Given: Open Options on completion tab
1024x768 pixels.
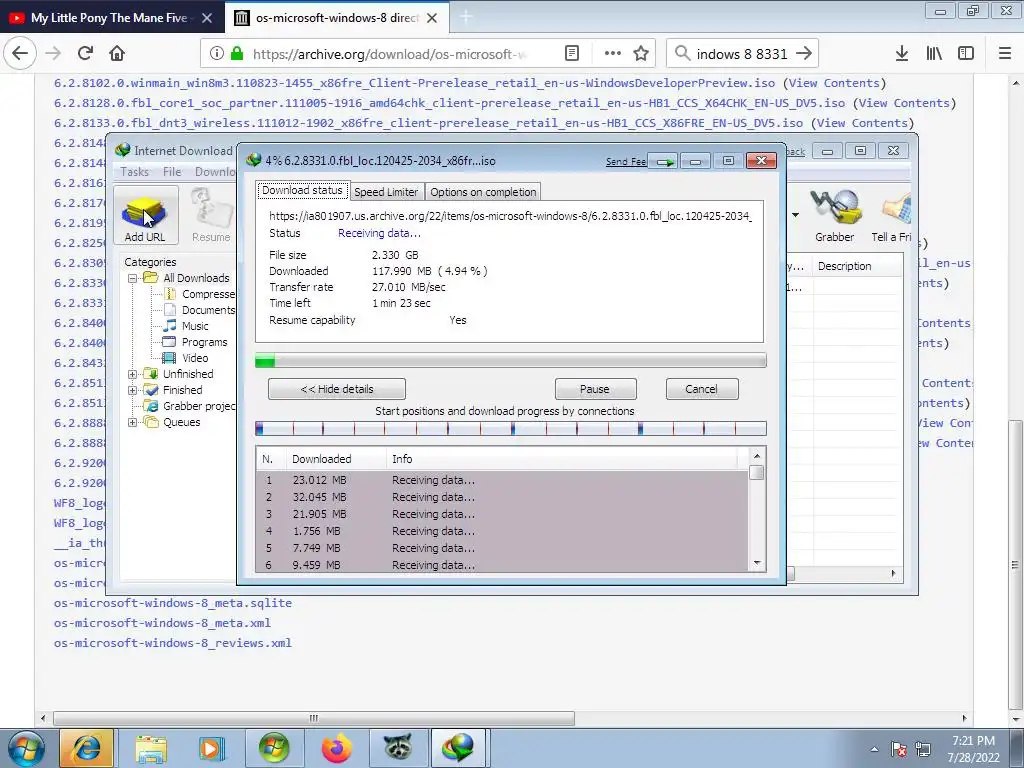Looking at the screenshot, I should pos(483,192).
